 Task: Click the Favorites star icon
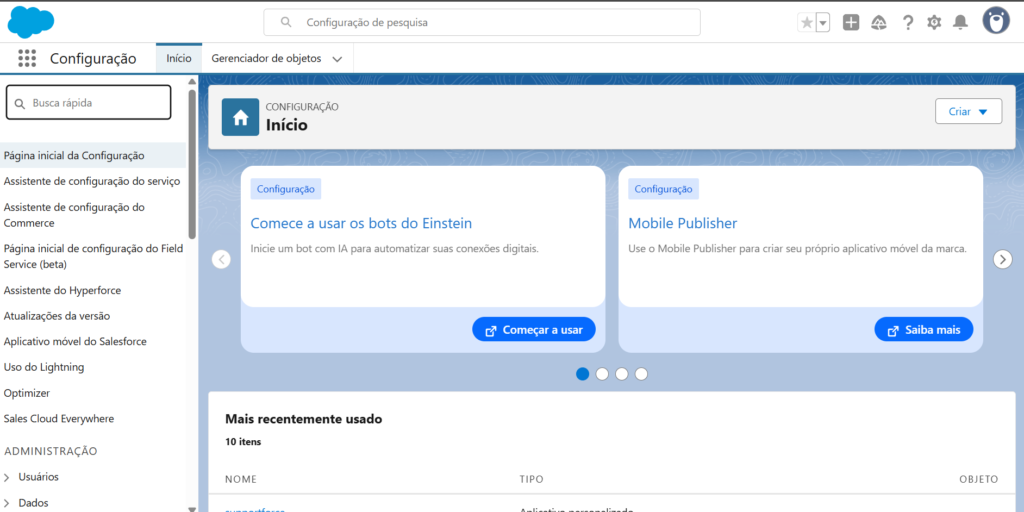[x=807, y=23]
